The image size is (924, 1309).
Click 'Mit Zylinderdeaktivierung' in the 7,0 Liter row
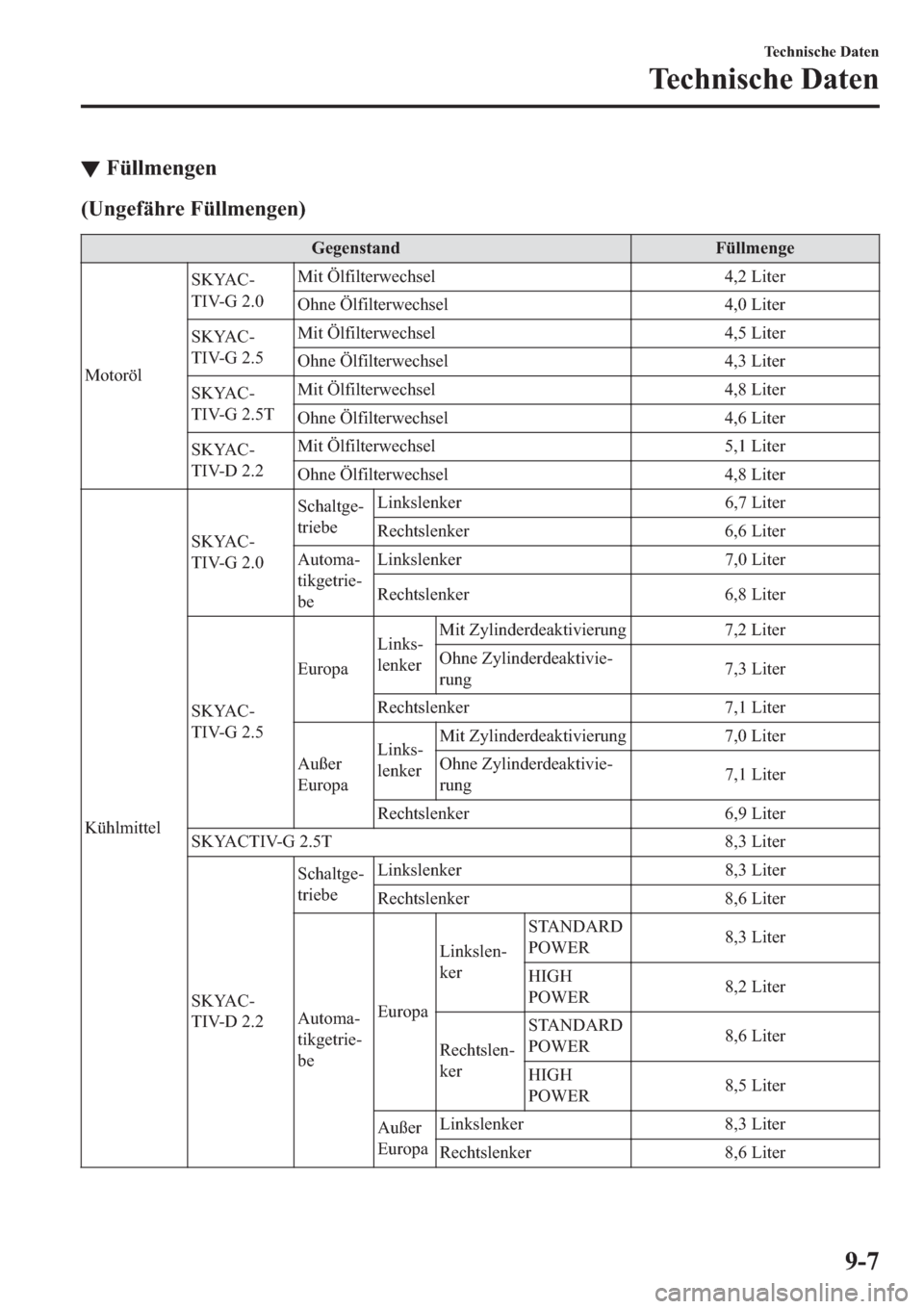click(532, 736)
